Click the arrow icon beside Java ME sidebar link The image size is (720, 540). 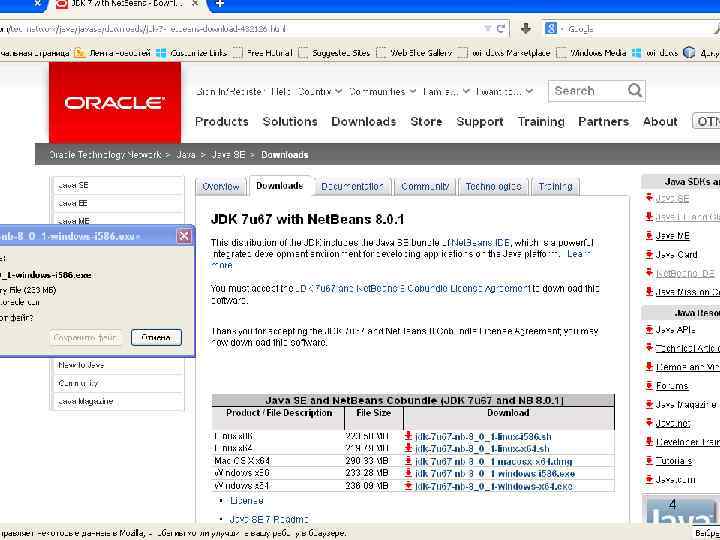(649, 236)
